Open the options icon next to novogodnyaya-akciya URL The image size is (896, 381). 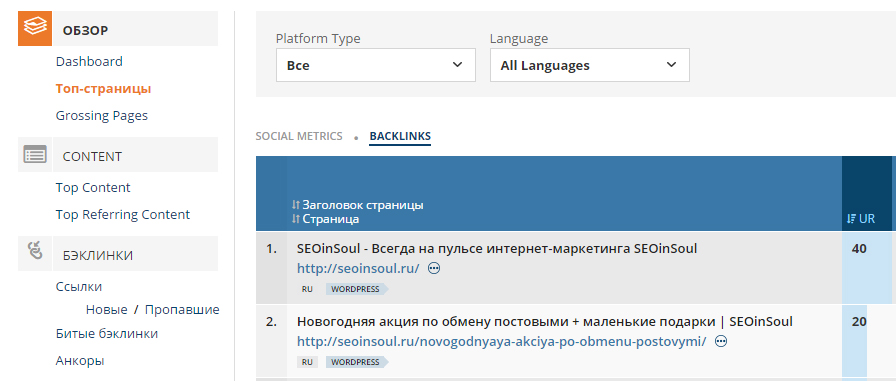721,342
